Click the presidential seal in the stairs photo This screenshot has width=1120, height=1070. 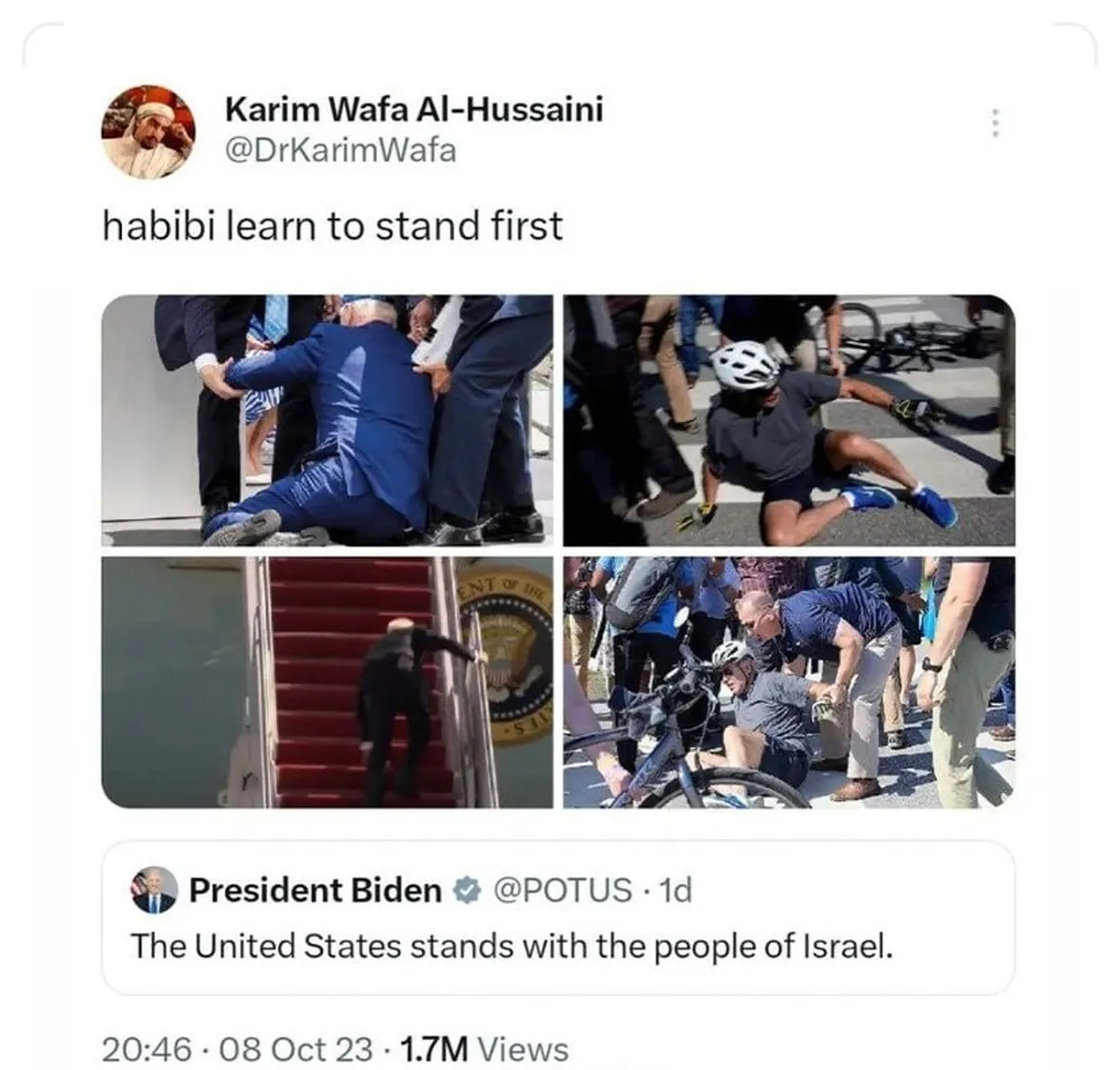point(510,655)
